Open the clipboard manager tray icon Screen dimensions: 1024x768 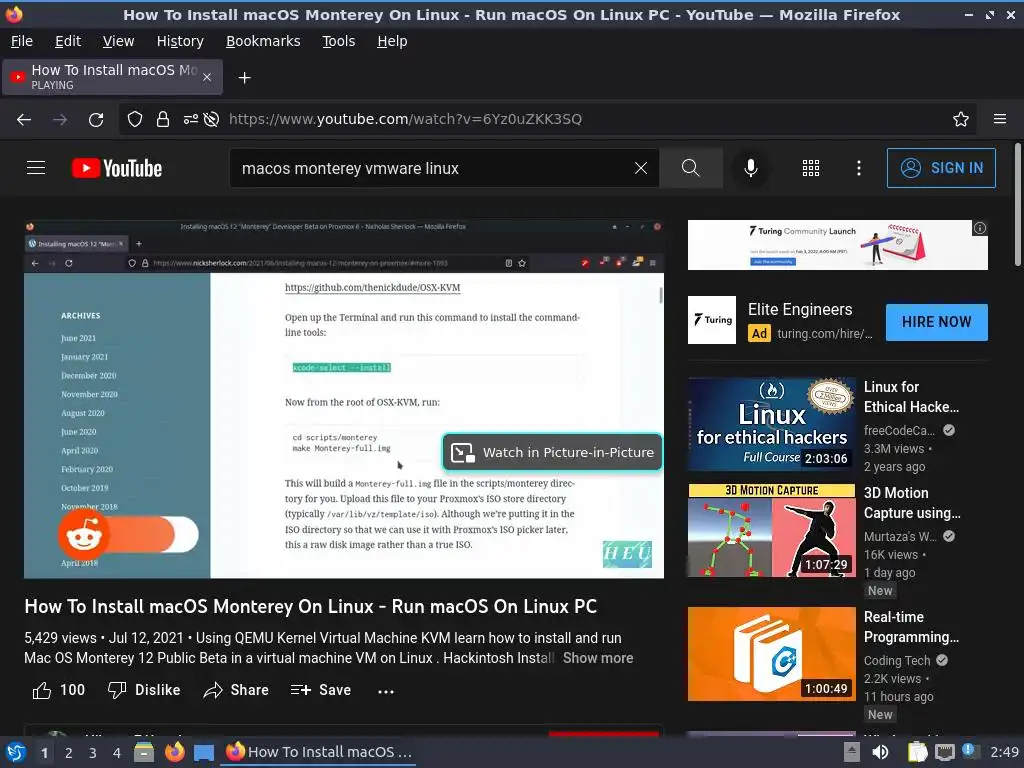tap(917, 752)
